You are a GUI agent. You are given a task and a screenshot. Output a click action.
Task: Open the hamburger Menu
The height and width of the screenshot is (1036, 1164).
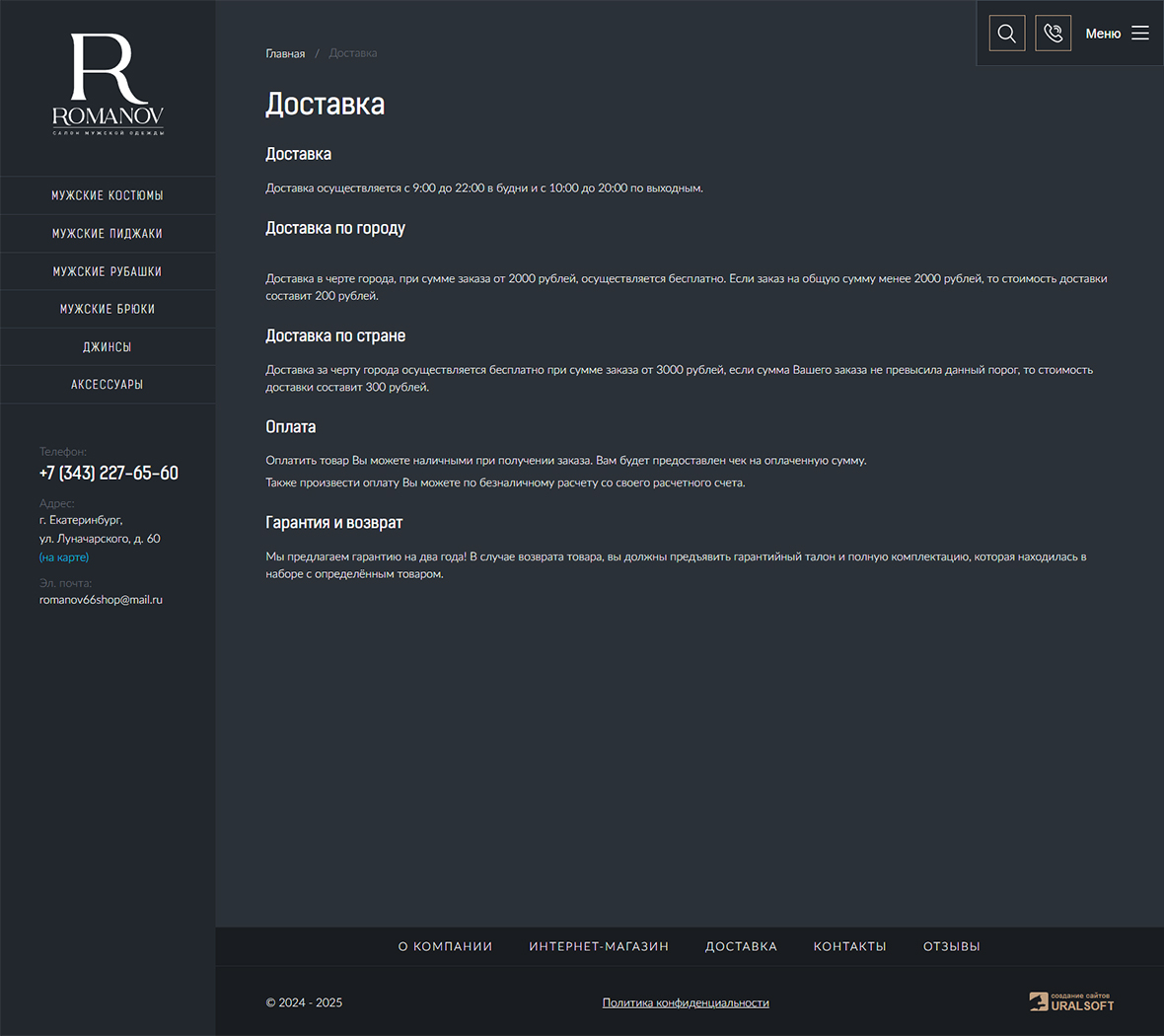pos(1117,34)
